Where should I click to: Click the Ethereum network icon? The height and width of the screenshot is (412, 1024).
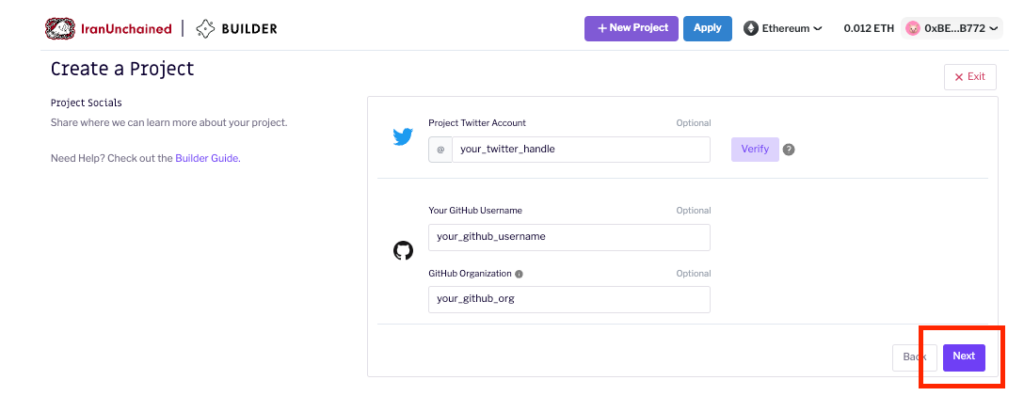(x=751, y=28)
